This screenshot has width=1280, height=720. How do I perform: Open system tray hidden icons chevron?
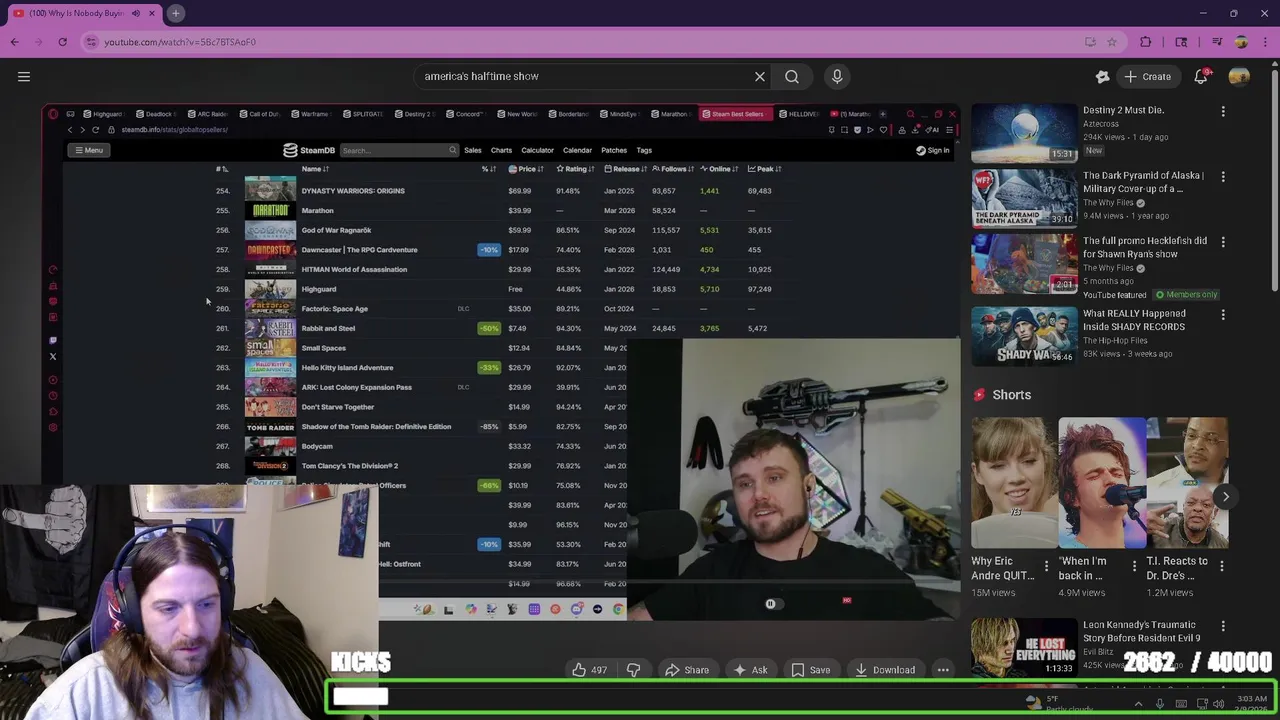click(1138, 704)
